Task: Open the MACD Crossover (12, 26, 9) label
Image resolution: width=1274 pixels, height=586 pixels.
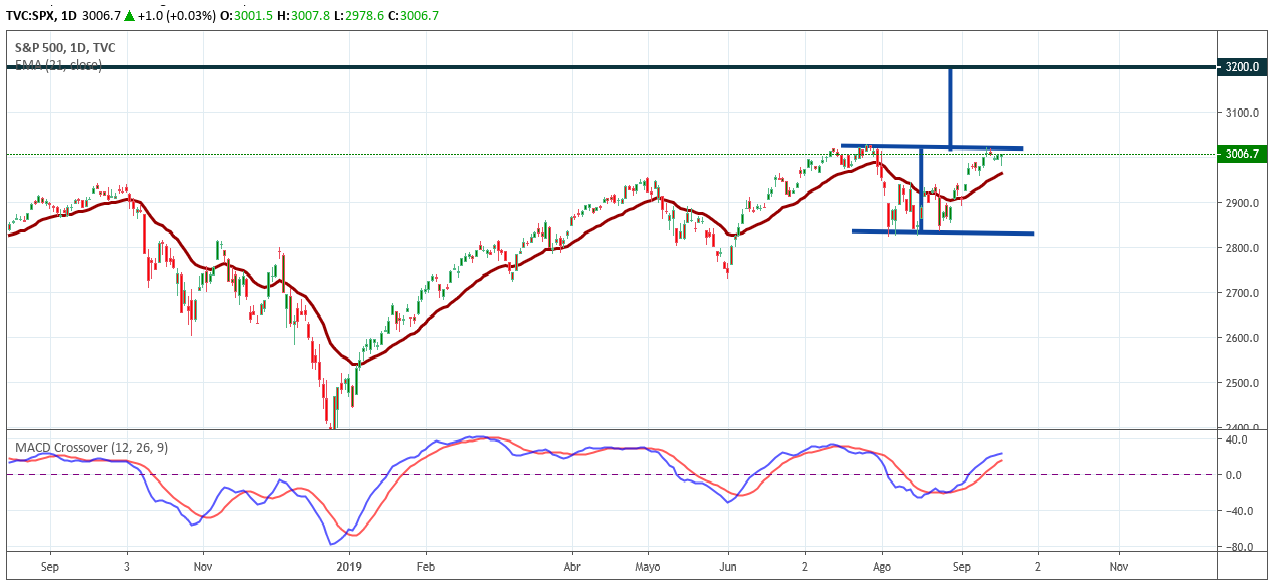Action: (x=91, y=447)
